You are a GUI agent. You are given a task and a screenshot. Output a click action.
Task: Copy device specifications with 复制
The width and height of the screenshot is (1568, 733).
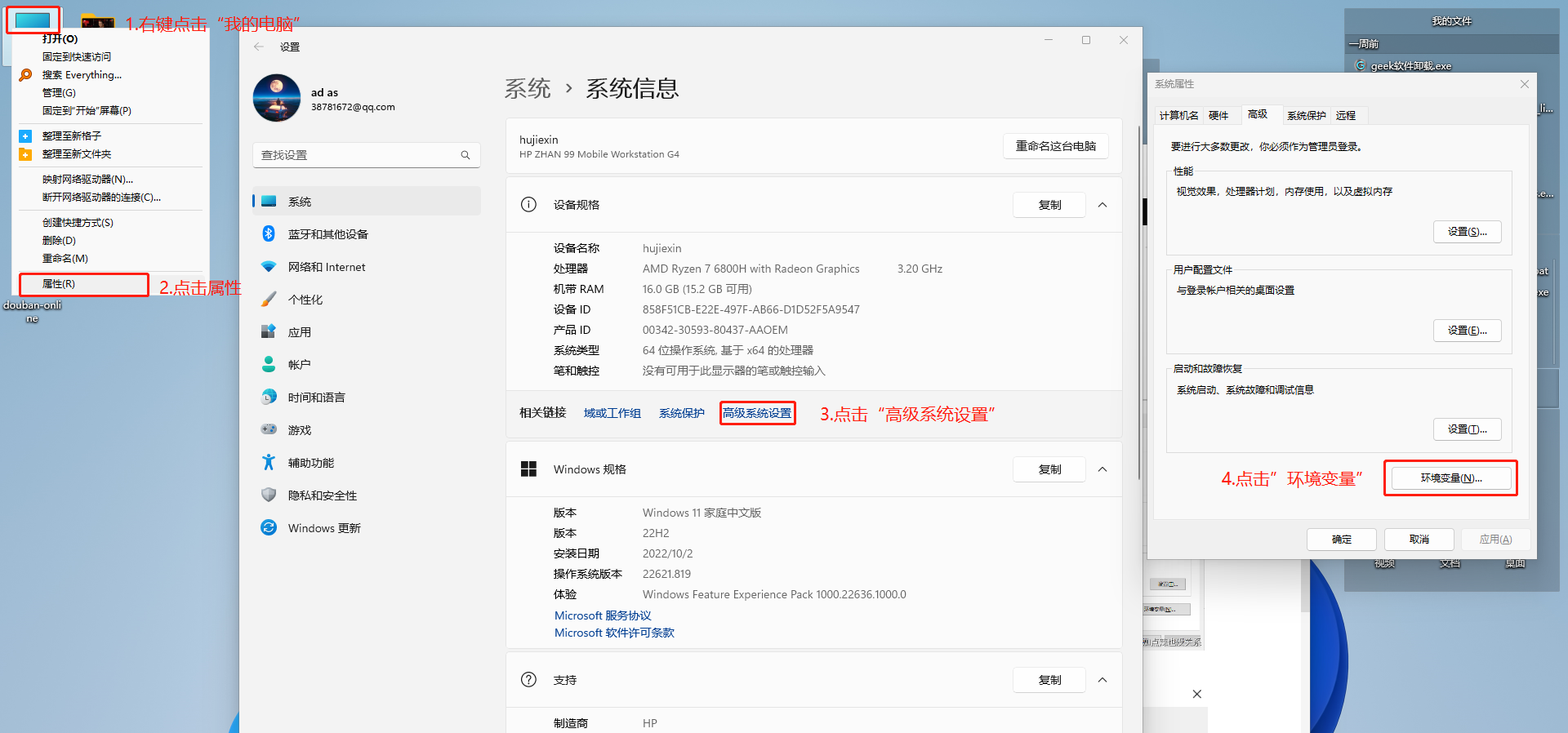pos(1049,205)
